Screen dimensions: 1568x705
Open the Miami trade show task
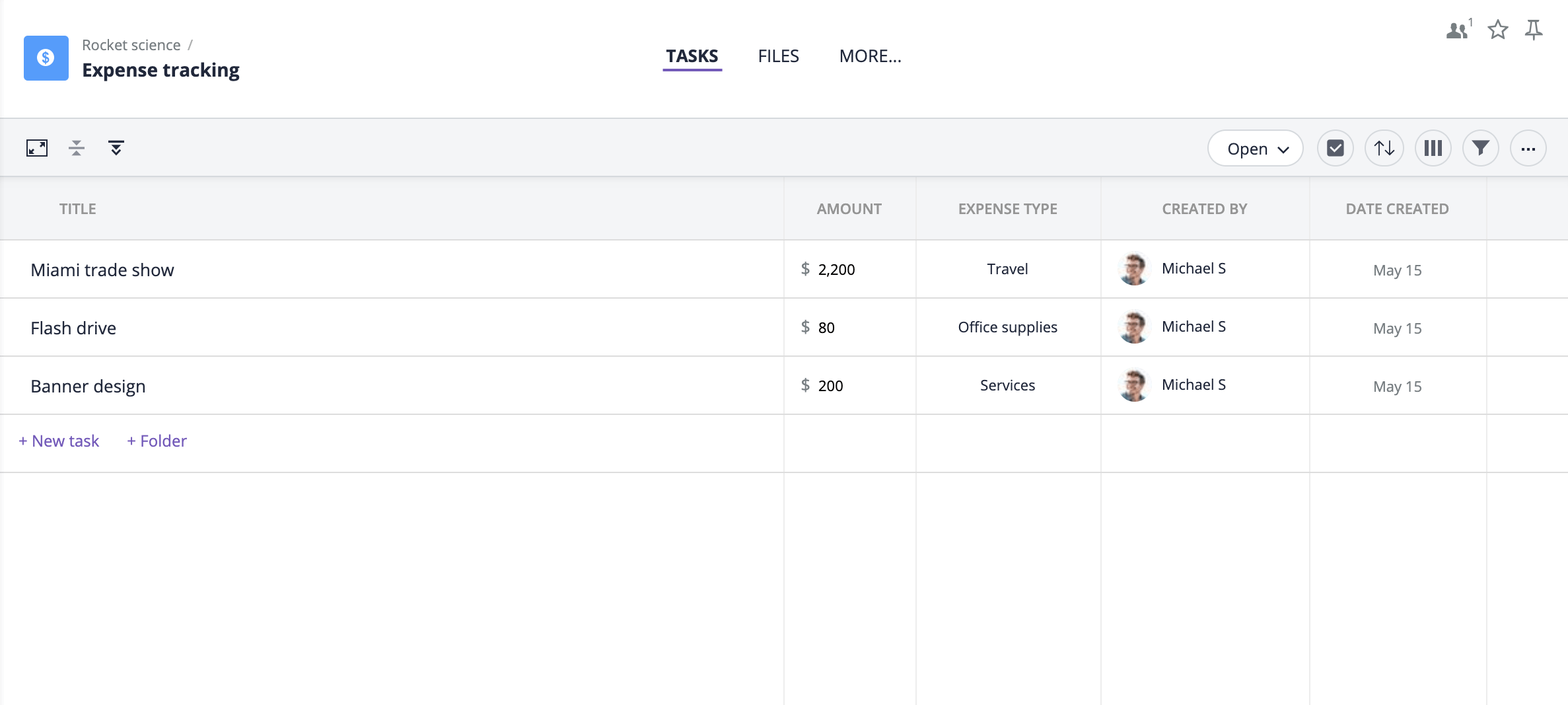click(102, 270)
